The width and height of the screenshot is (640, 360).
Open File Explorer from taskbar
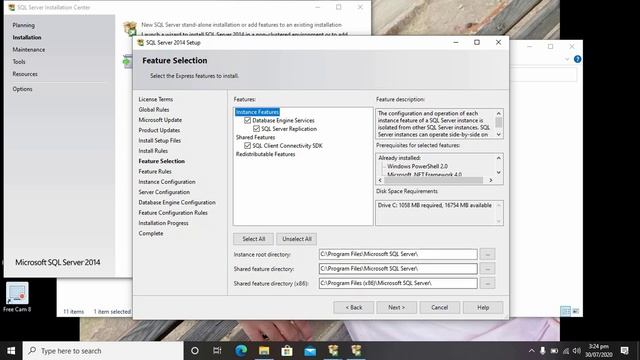point(264,351)
